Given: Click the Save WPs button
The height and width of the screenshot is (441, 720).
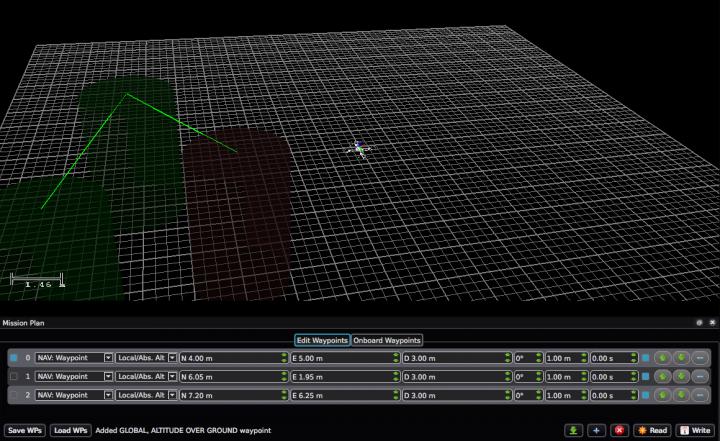Looking at the screenshot, I should [x=25, y=430].
